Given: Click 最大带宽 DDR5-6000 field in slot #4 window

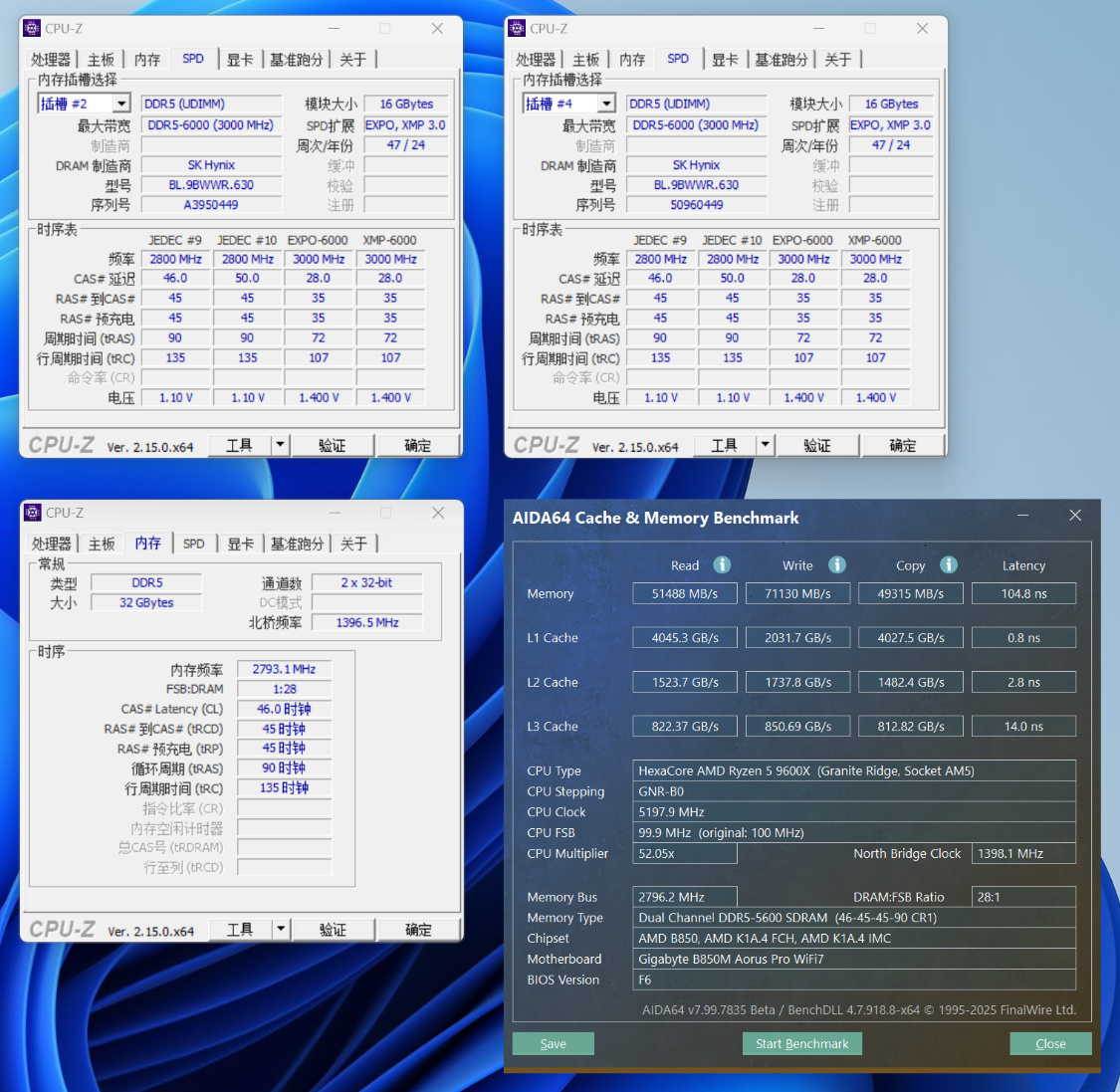Looking at the screenshot, I should tap(697, 125).
